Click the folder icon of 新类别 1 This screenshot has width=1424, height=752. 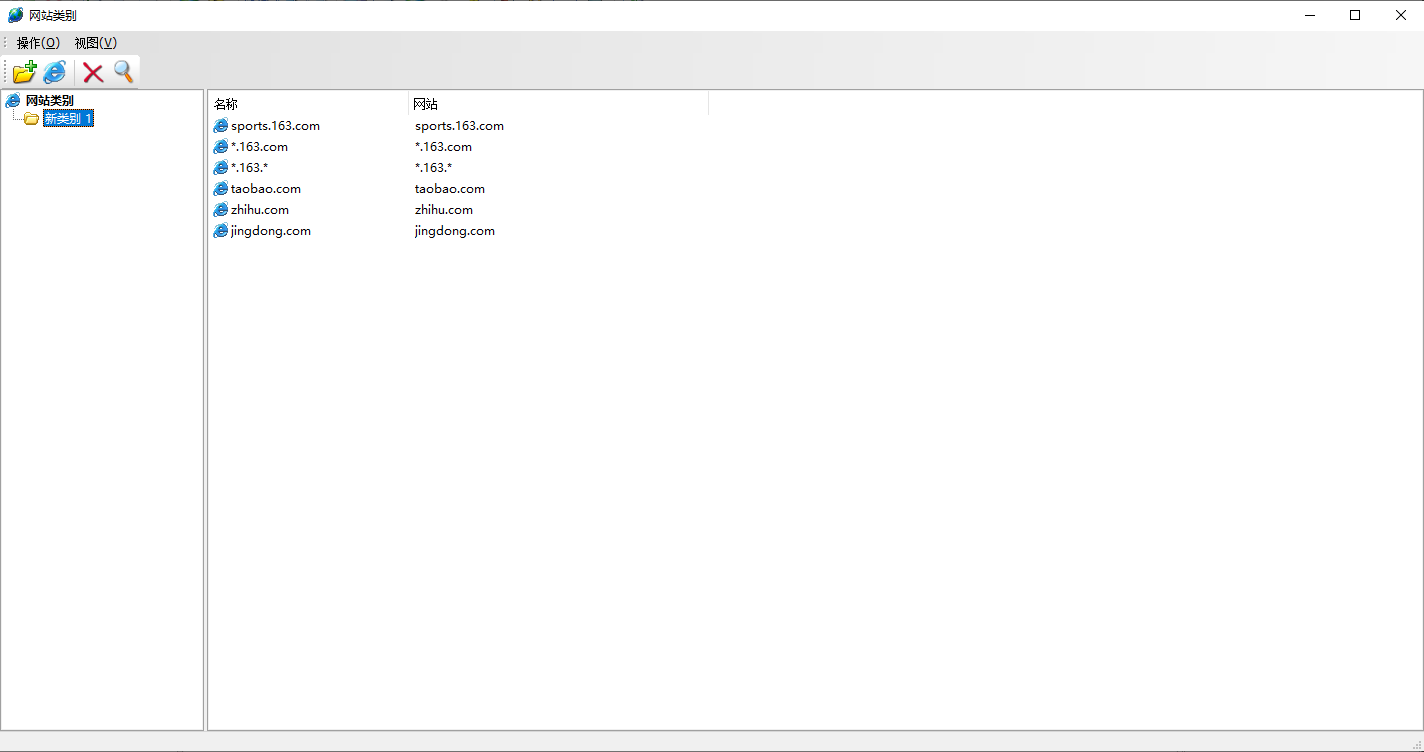point(31,119)
